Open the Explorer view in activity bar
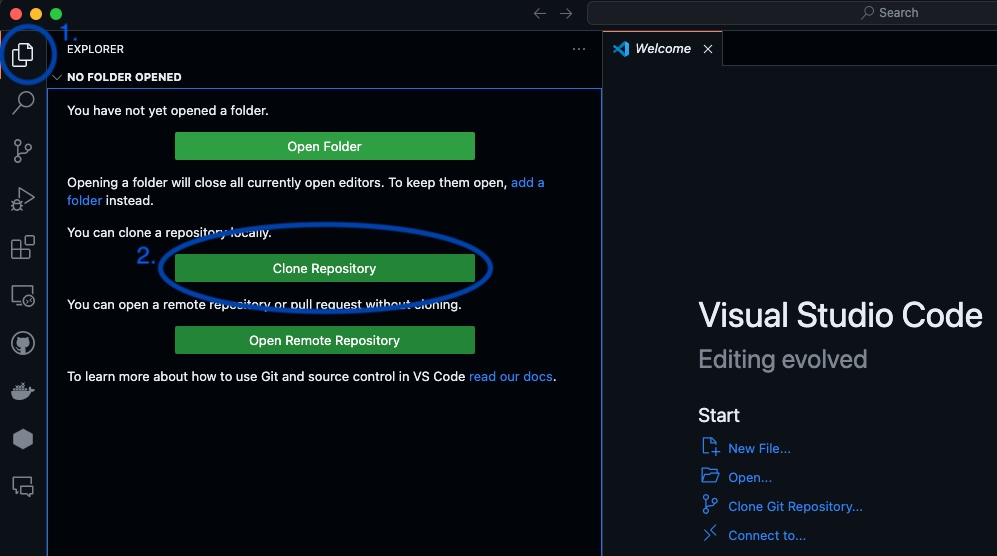Screen dimensions: 997x556 click(22, 55)
